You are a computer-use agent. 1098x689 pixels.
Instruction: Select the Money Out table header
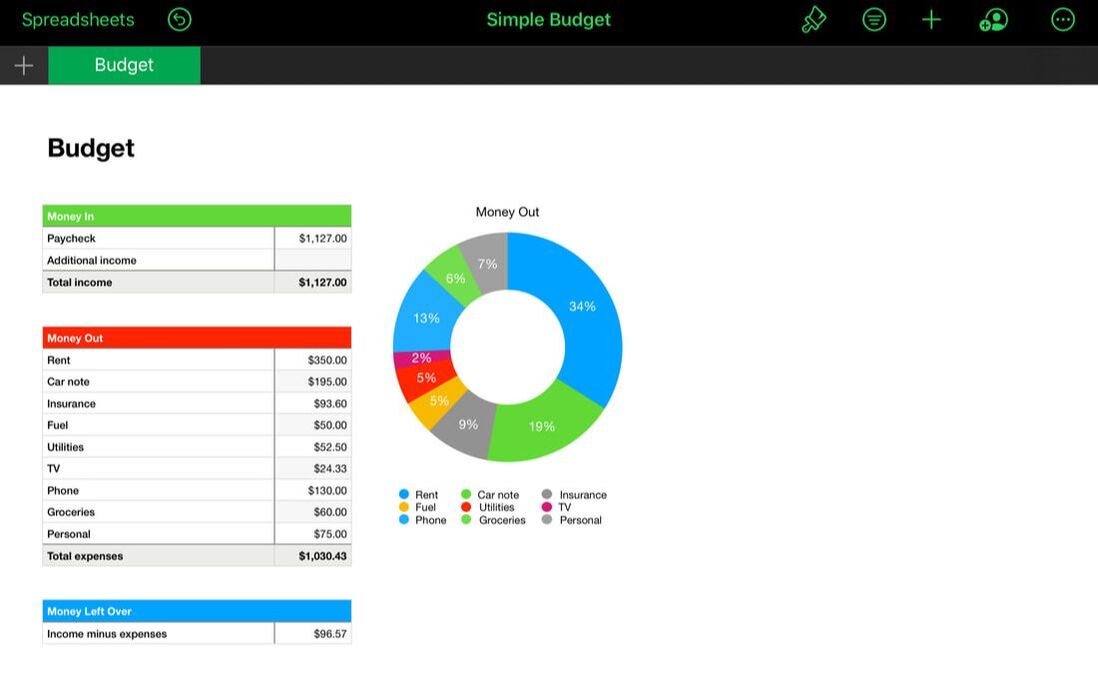pos(196,338)
